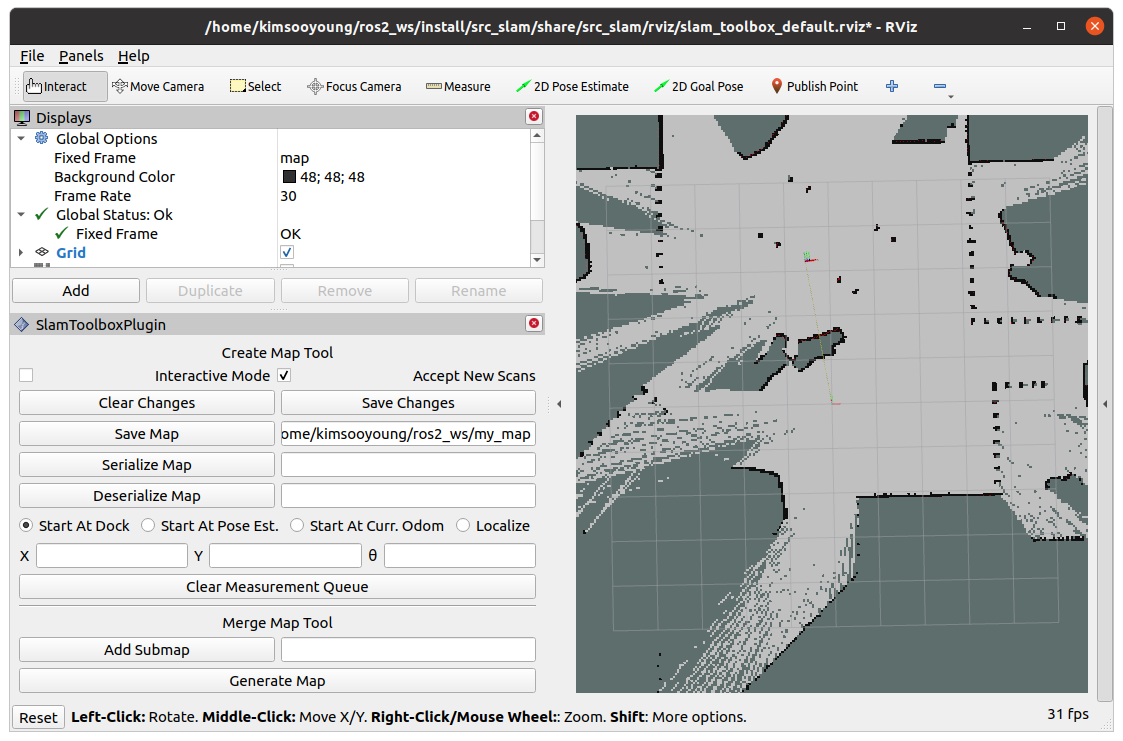
Task: Open the Panels menu
Action: pos(81,56)
